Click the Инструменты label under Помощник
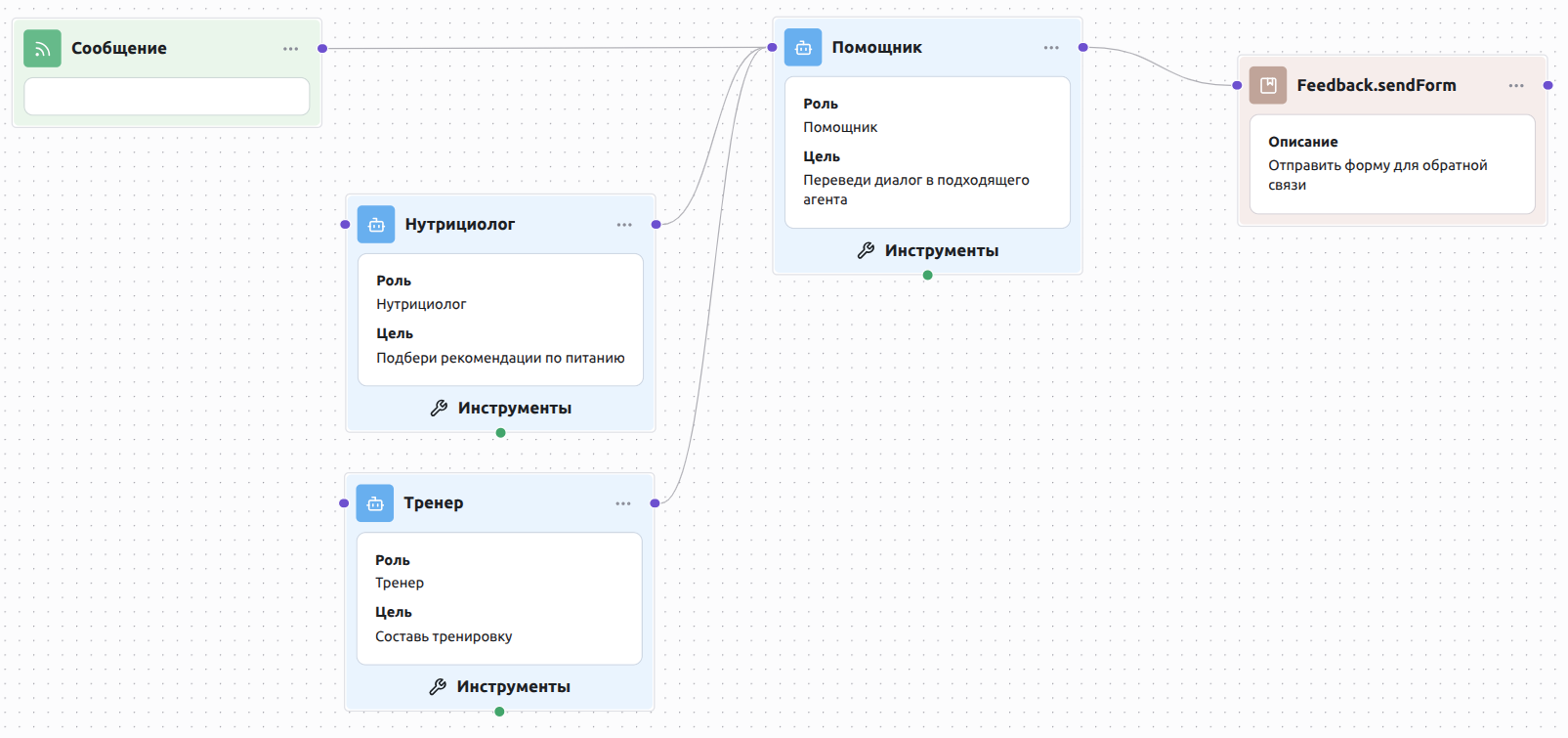1568x738 pixels. (x=941, y=251)
